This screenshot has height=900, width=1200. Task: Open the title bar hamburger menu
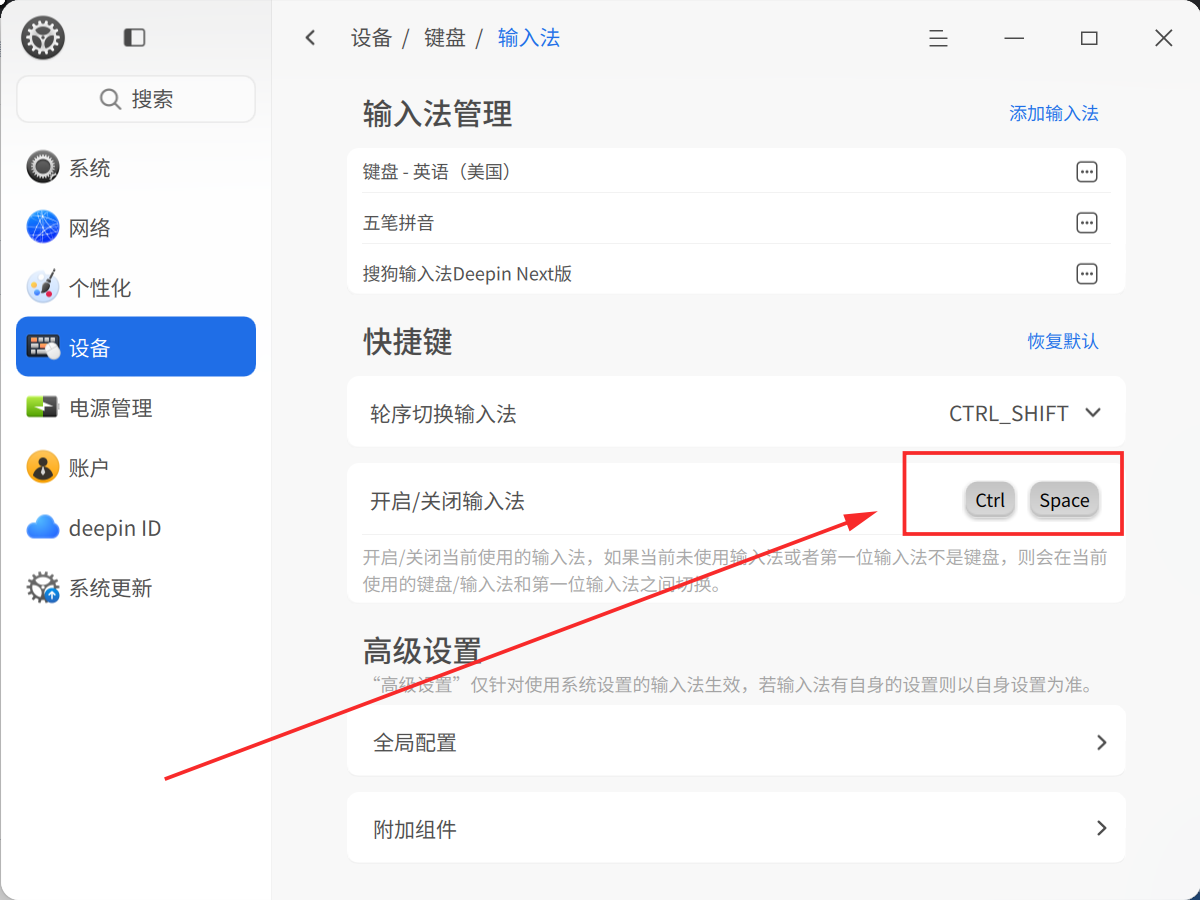click(x=938, y=38)
